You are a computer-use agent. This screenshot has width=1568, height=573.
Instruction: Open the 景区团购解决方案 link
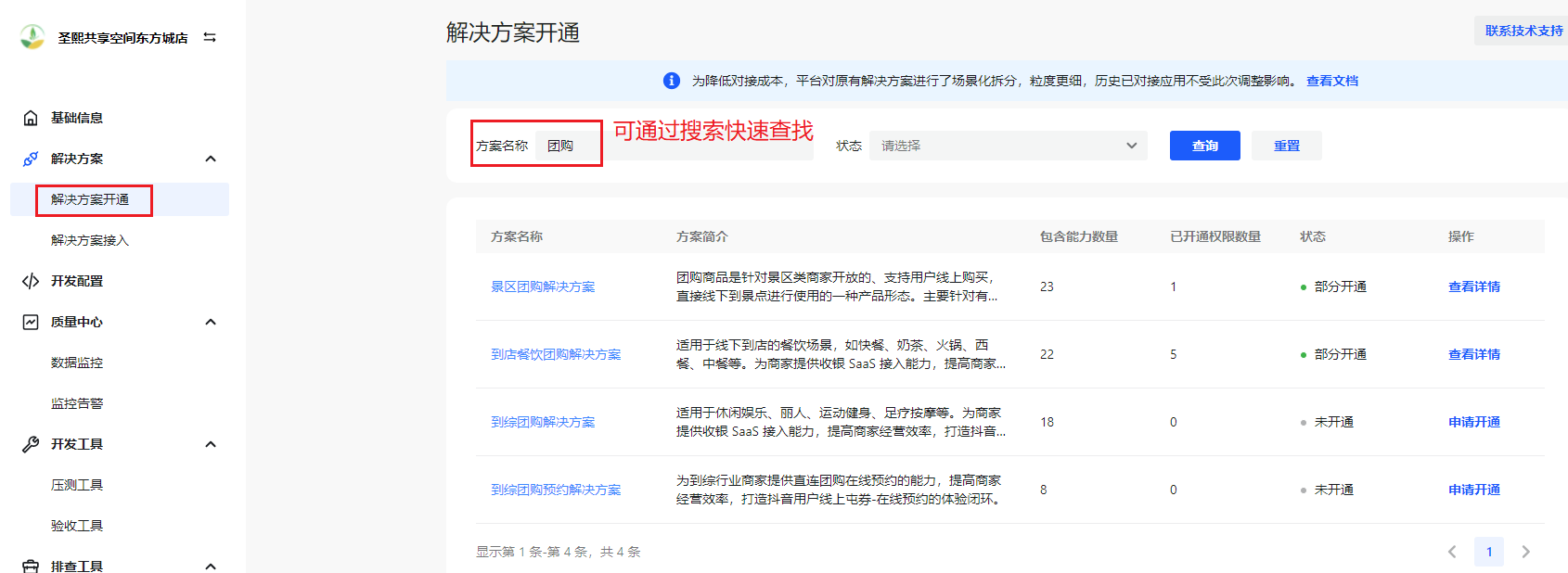[543, 286]
